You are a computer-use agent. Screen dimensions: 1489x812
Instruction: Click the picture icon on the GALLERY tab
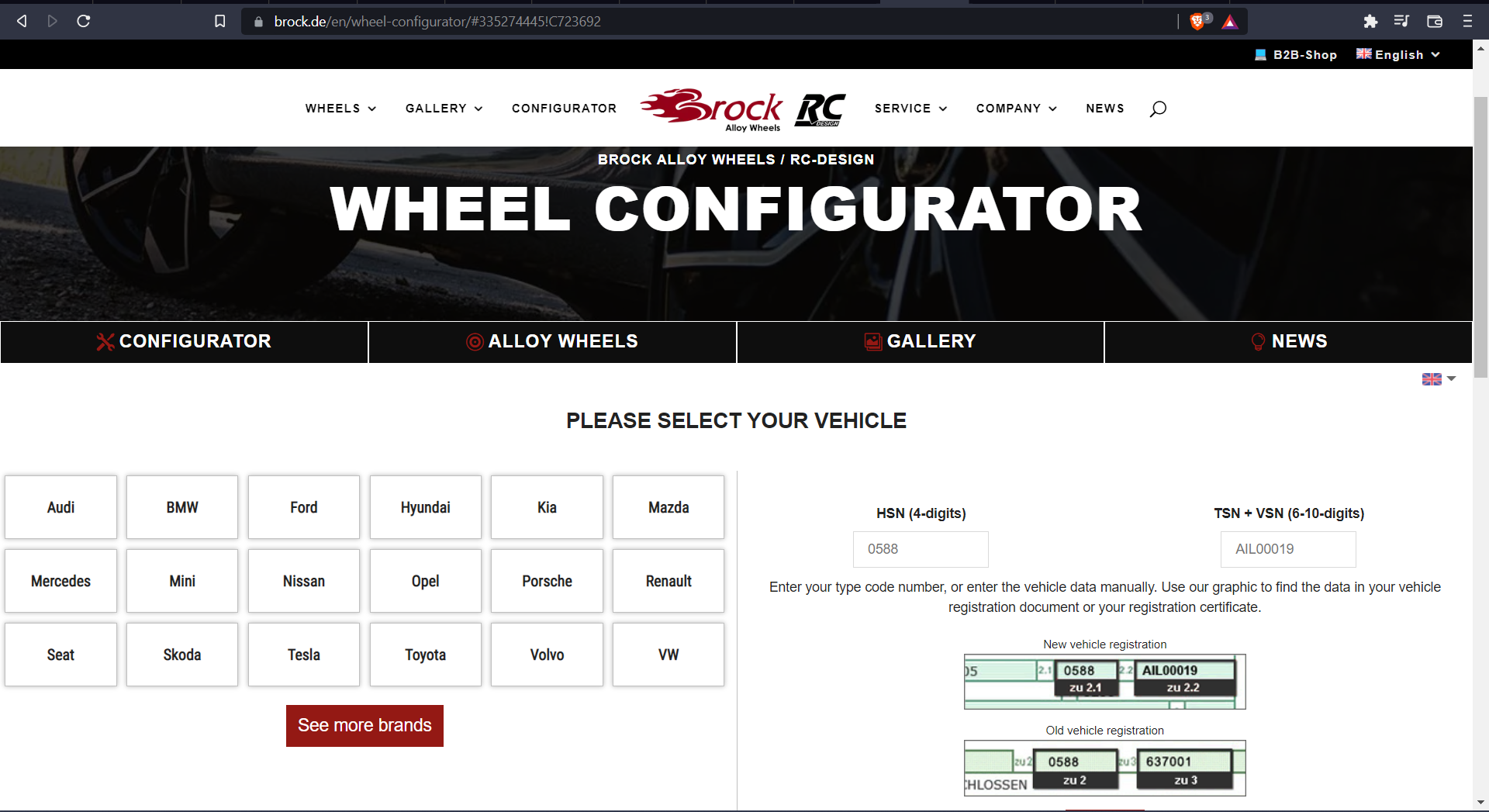tap(872, 341)
